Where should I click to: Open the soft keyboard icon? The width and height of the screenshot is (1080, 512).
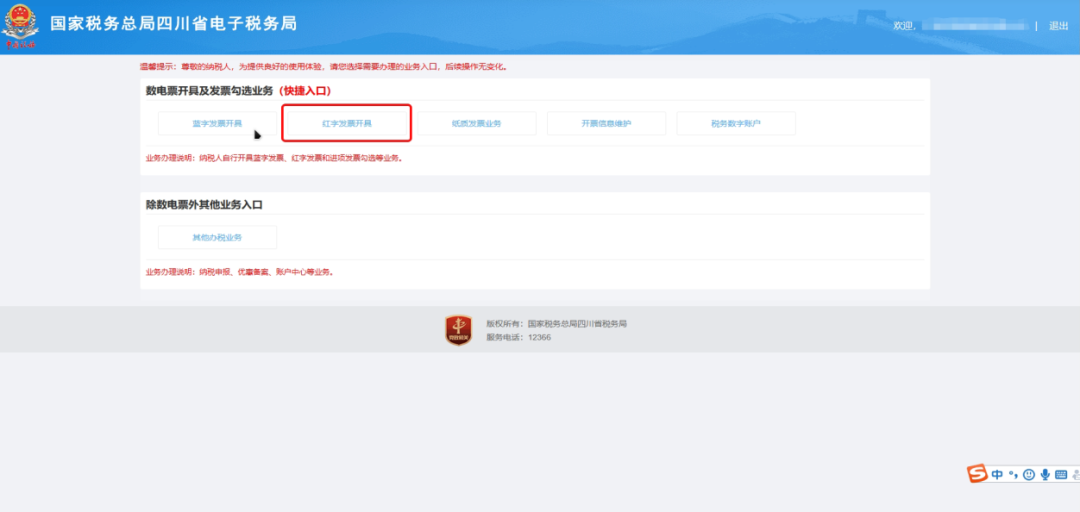coord(1061,475)
